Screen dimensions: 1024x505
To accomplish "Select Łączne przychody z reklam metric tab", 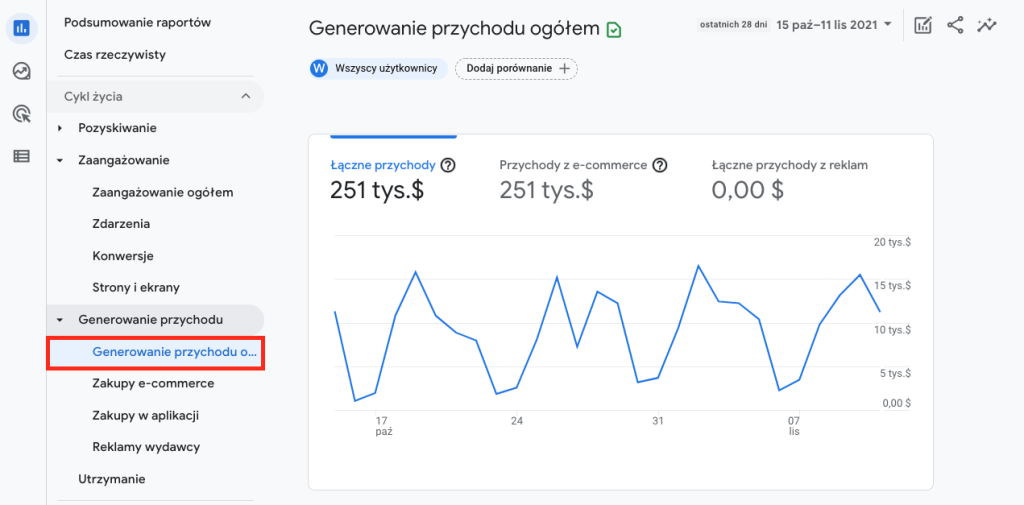I will pyautogui.click(x=789, y=165).
